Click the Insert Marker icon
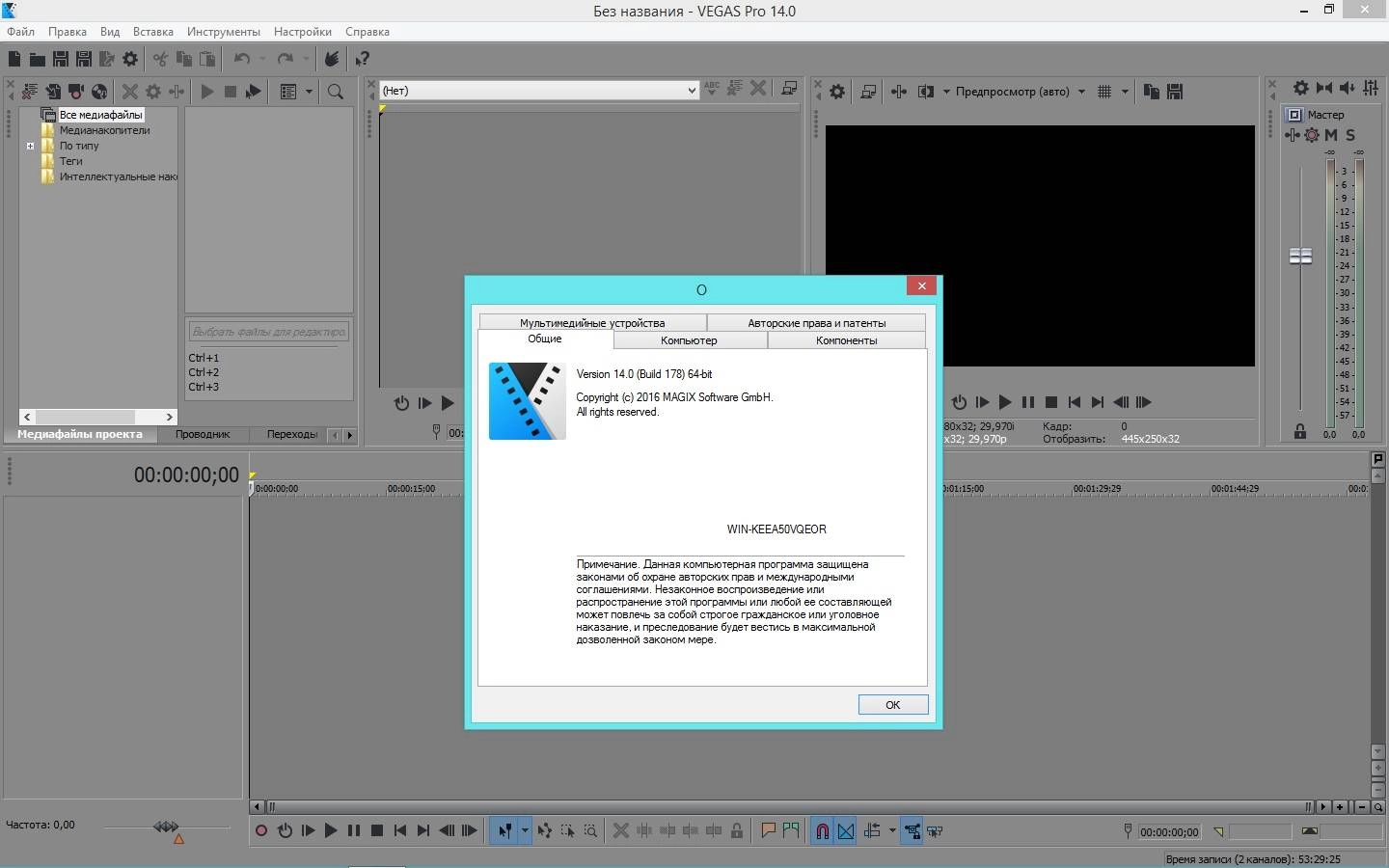This screenshot has height=868, width=1389. [x=769, y=830]
